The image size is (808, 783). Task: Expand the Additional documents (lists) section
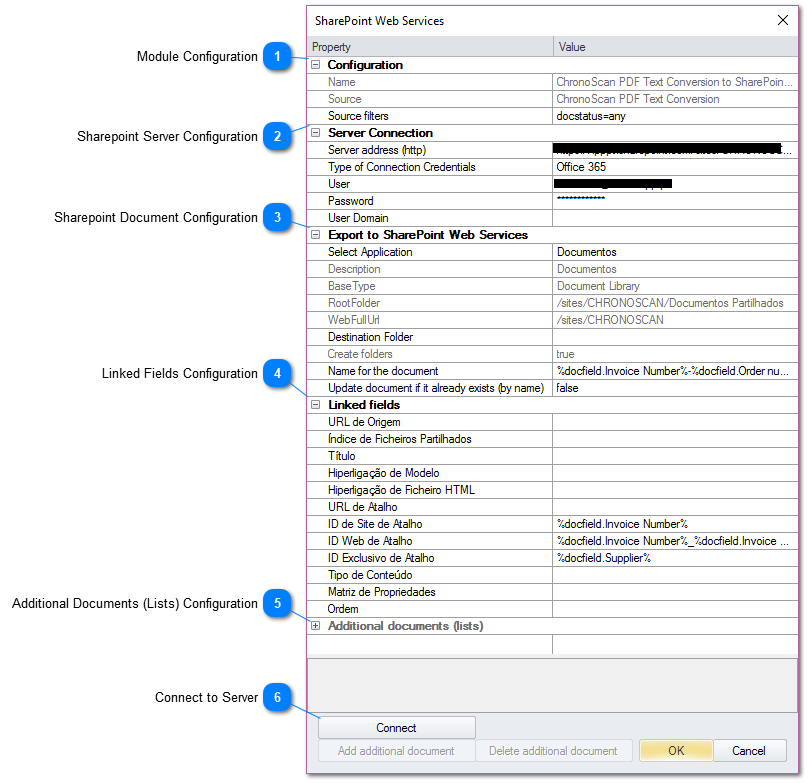tap(316, 625)
